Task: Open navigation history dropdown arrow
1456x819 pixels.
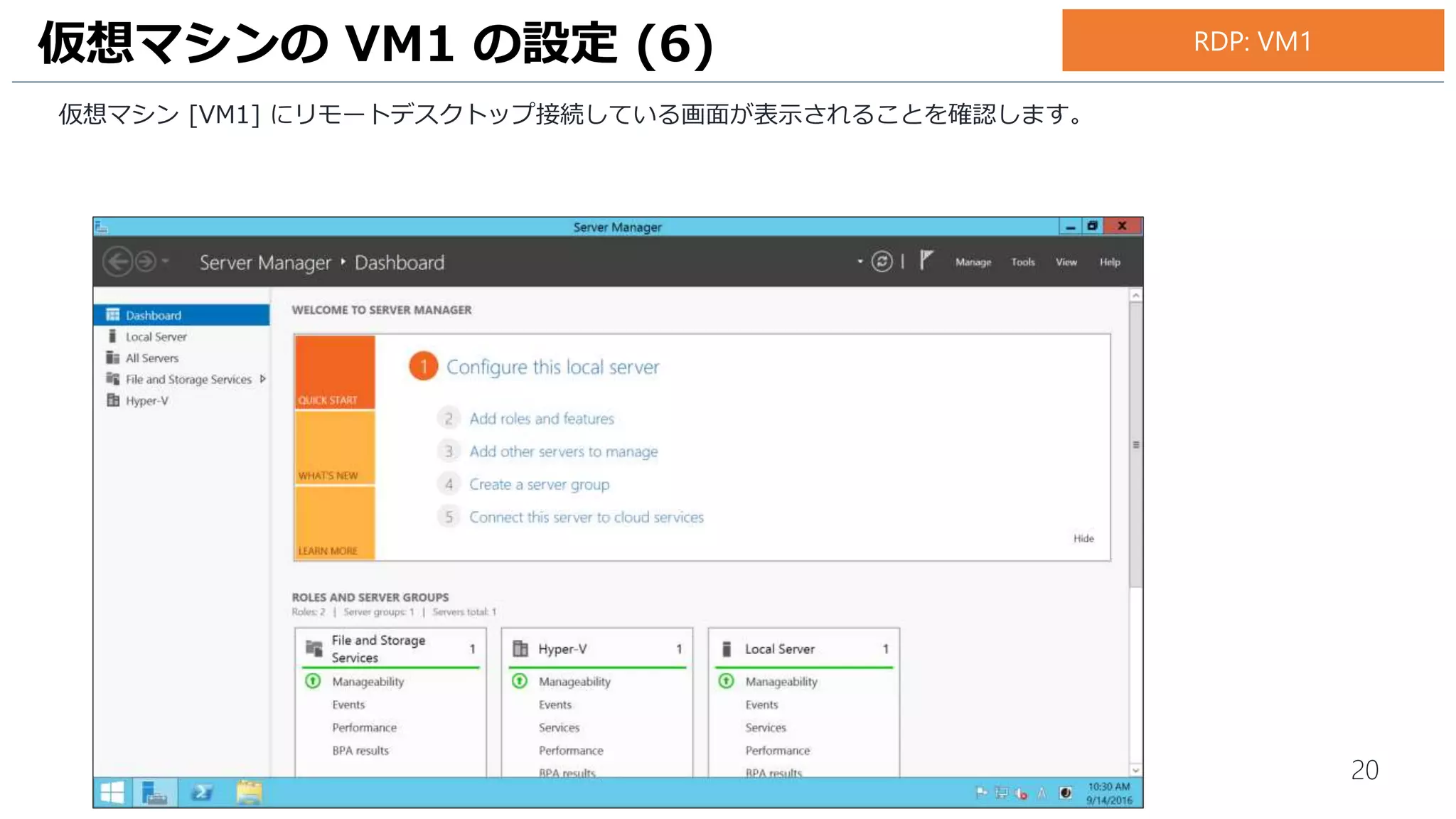Action: coord(165,262)
